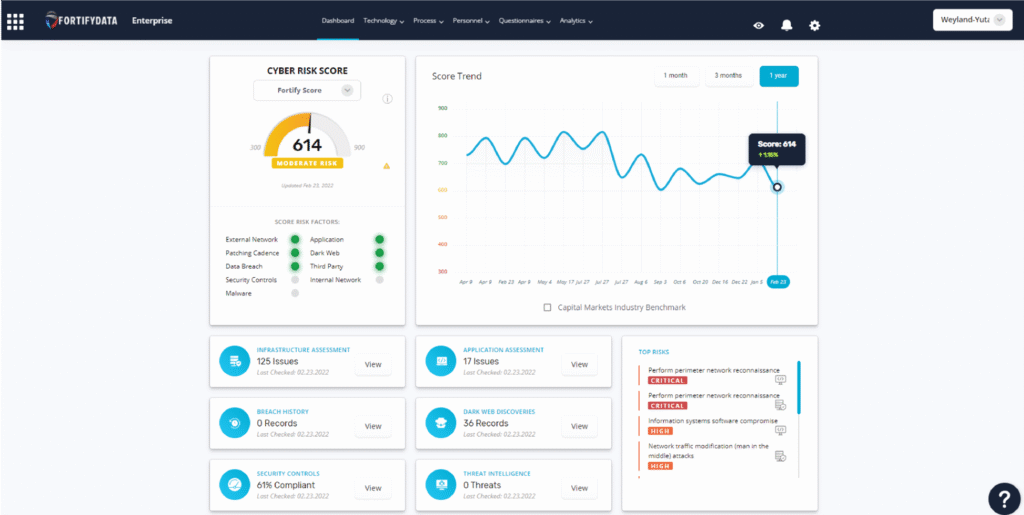Open the Questionnaires menu
This screenshot has height=515, width=1024.
tap(527, 20)
